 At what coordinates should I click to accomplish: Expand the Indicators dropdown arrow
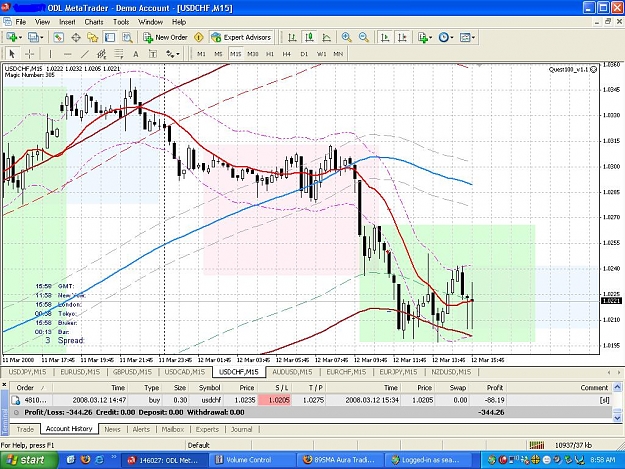[430, 38]
